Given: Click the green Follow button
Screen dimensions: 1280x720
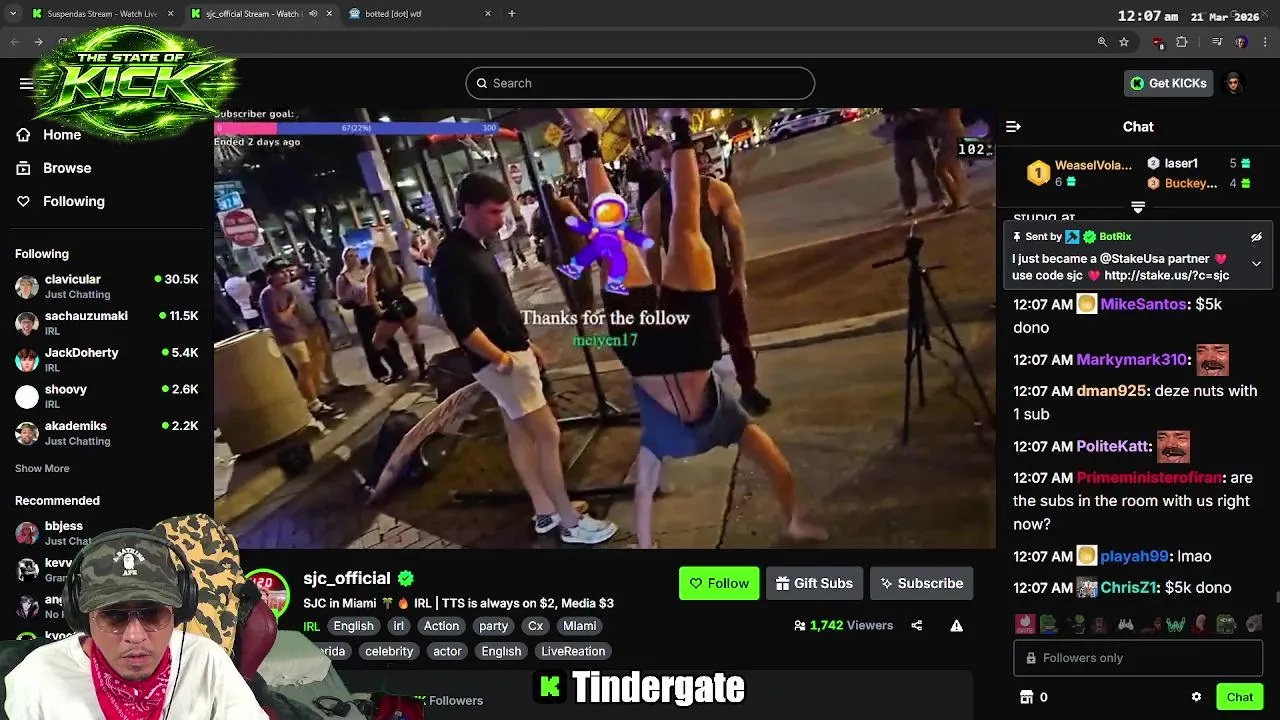Looking at the screenshot, I should click(x=719, y=583).
